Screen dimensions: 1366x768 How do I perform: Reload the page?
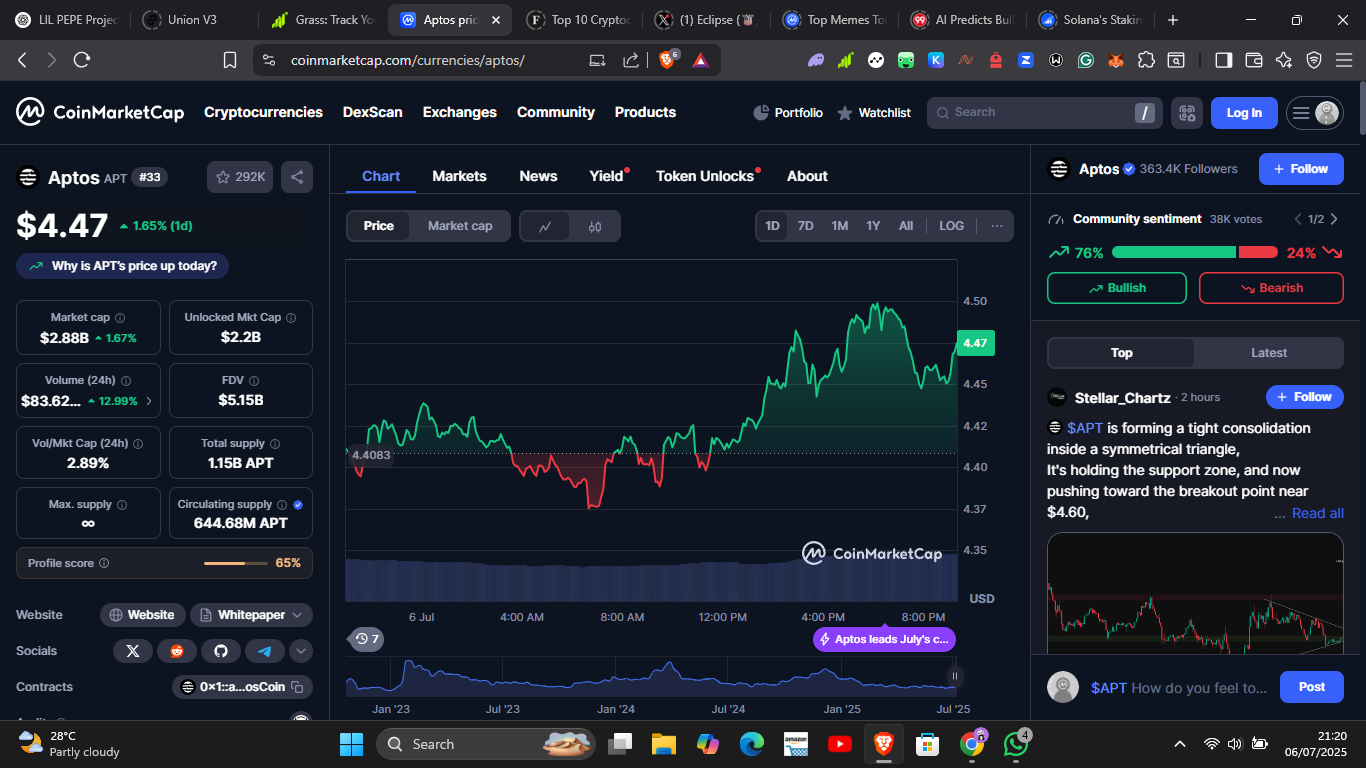pos(82,60)
